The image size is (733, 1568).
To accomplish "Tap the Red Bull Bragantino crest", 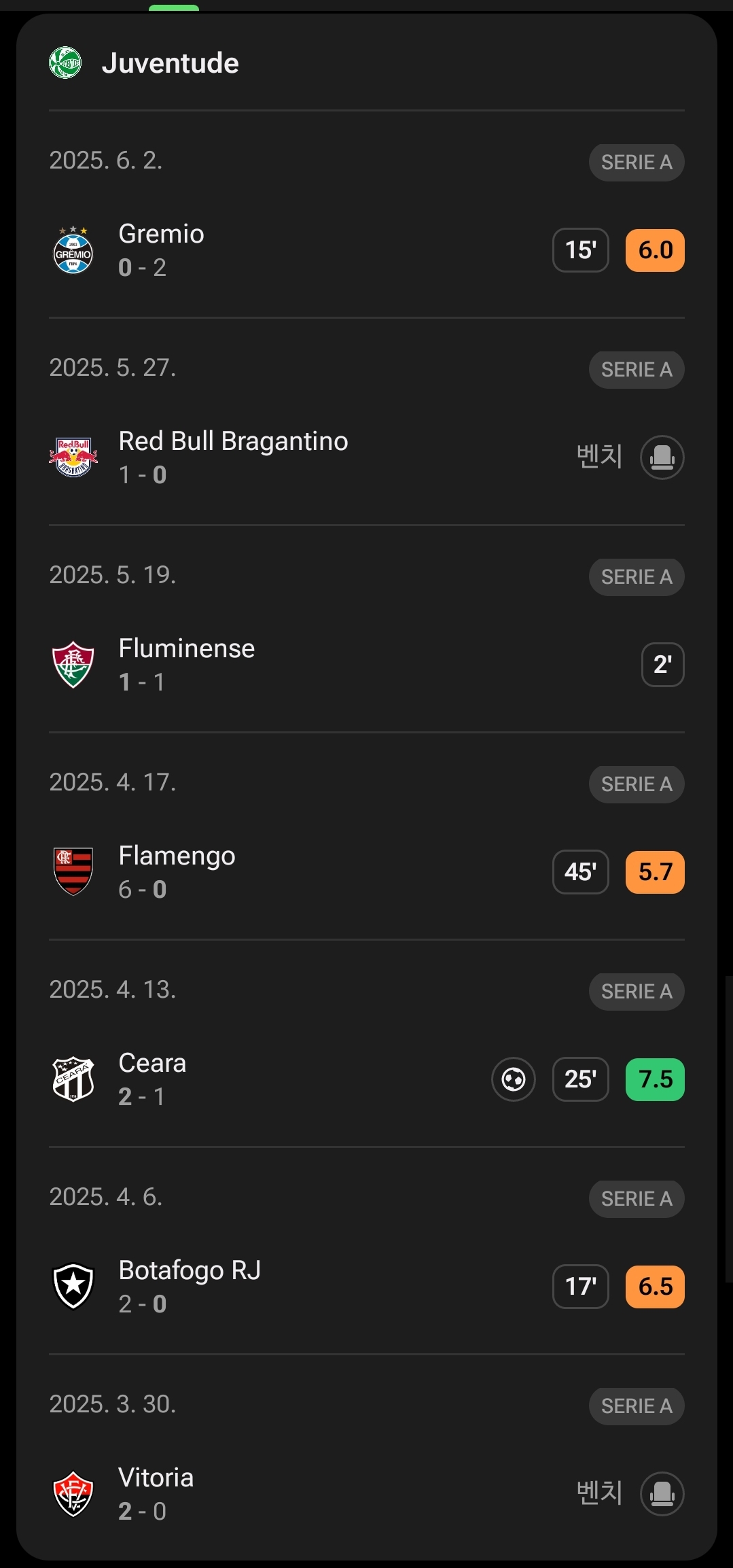I will 73,457.
